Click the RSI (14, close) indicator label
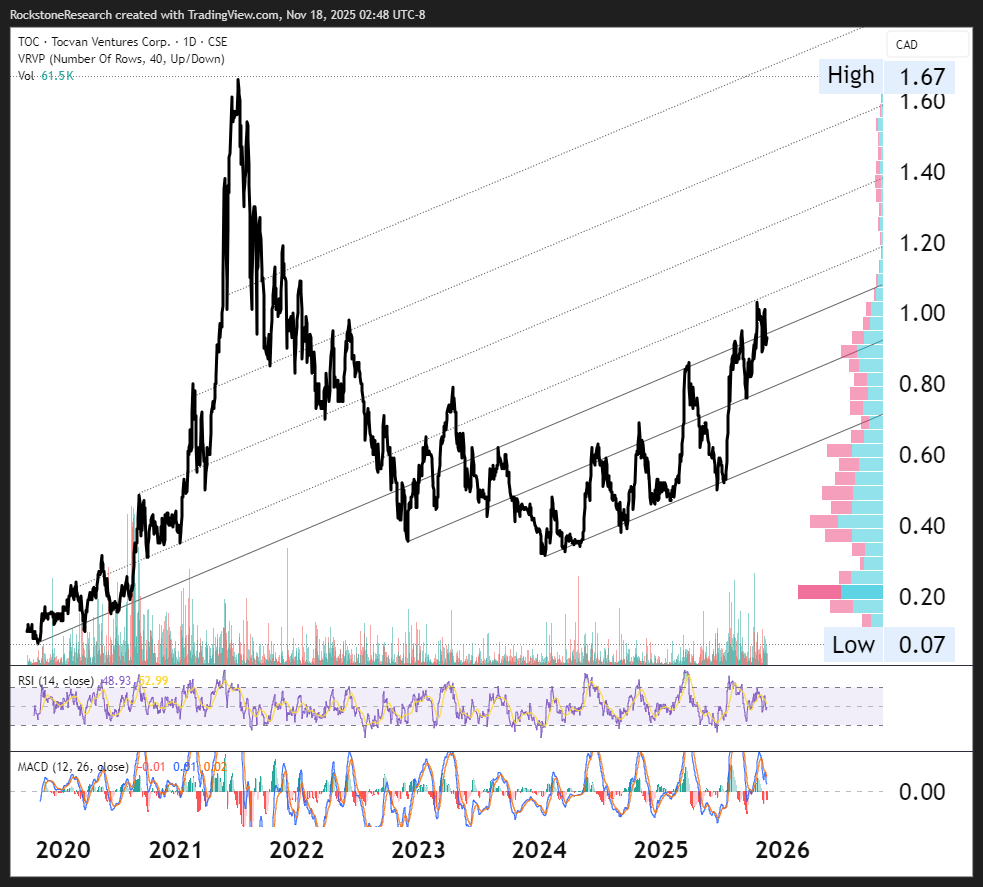The image size is (983, 887). pyautogui.click(x=56, y=681)
